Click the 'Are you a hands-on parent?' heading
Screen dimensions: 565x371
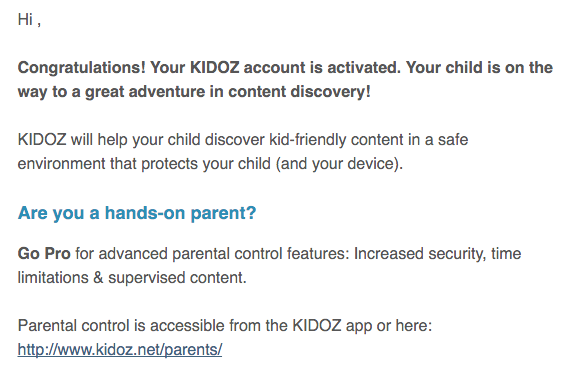pos(137,213)
